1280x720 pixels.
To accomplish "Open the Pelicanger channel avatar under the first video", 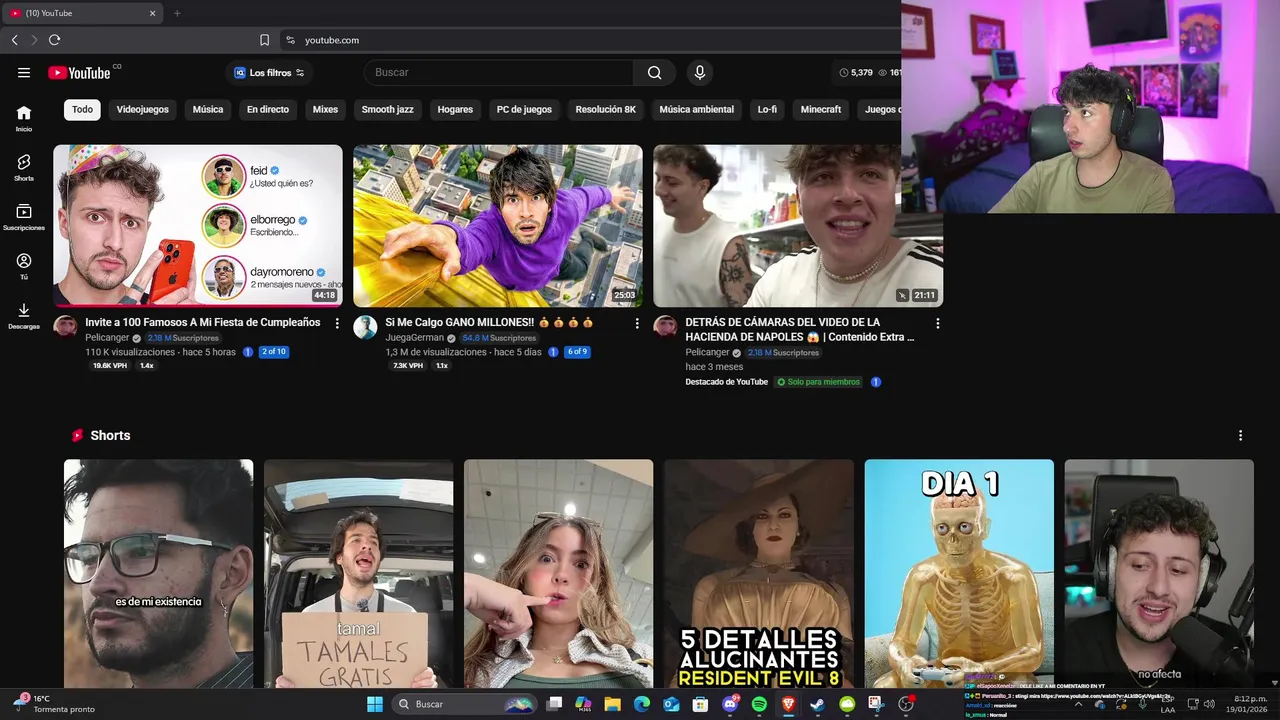I will 65,327.
